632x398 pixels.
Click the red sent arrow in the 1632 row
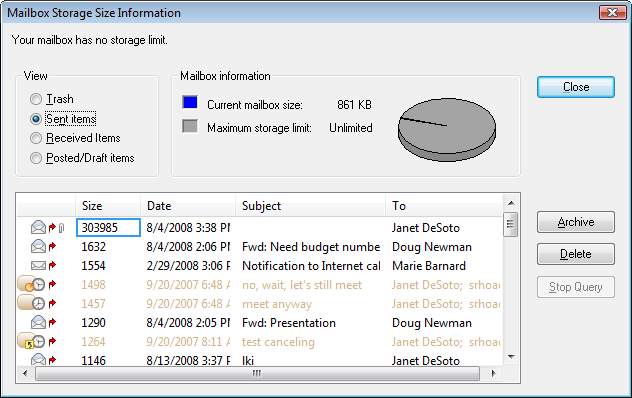(52, 246)
